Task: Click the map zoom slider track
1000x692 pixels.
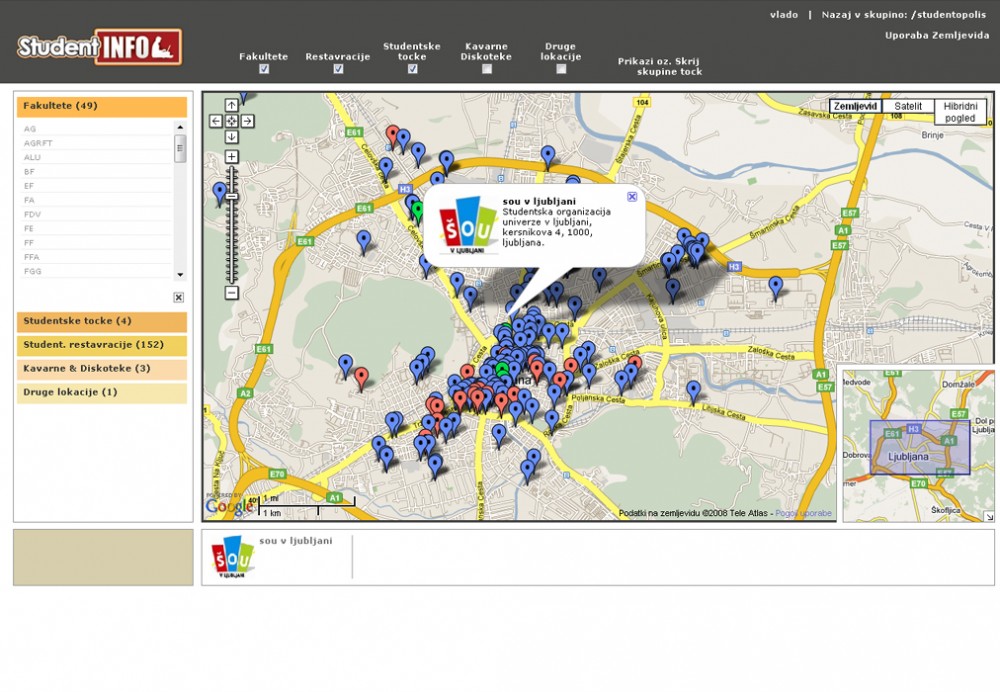Action: tap(231, 240)
